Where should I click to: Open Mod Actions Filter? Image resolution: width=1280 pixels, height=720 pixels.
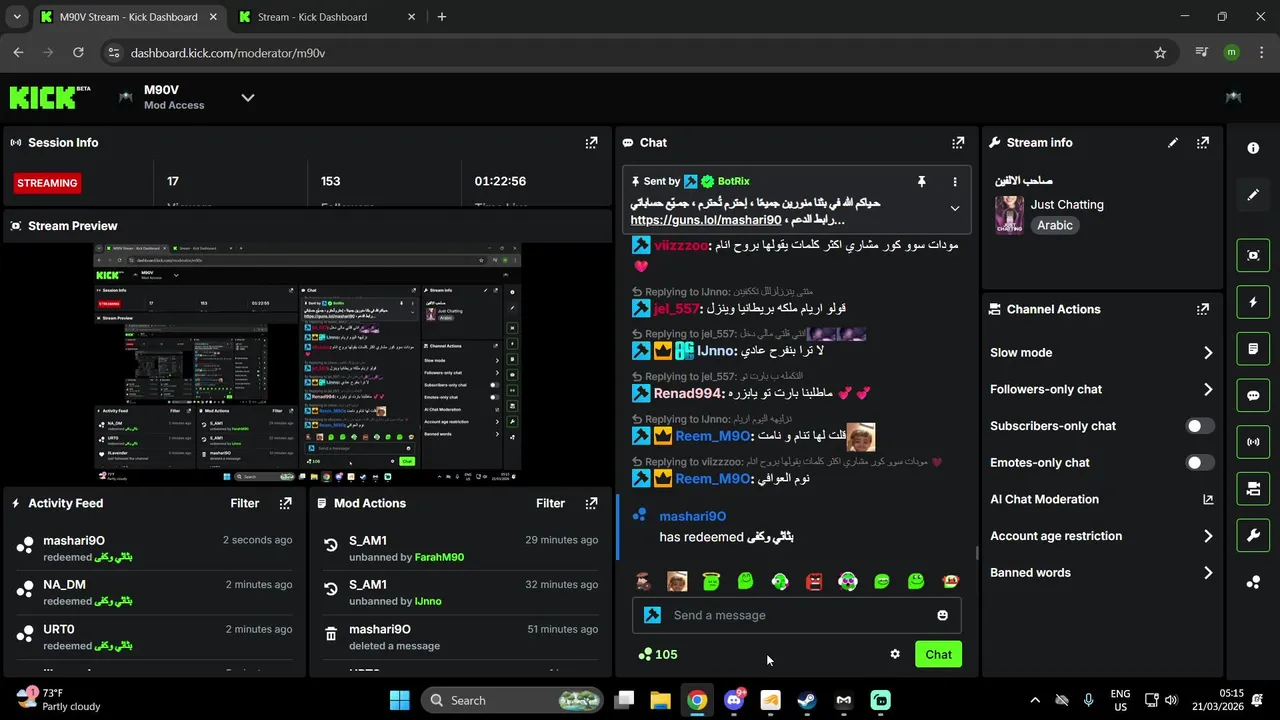[x=551, y=503]
